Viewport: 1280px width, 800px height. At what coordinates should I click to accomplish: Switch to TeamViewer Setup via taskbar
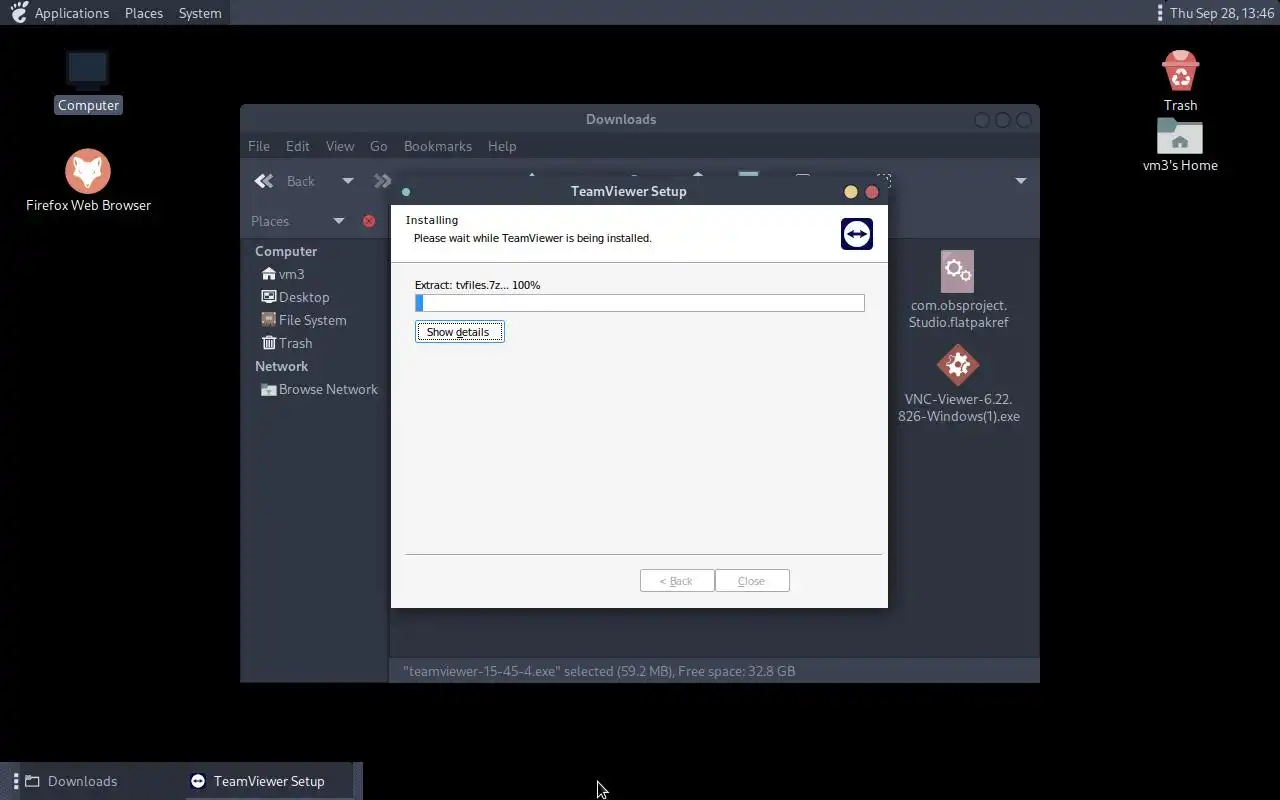(269, 781)
